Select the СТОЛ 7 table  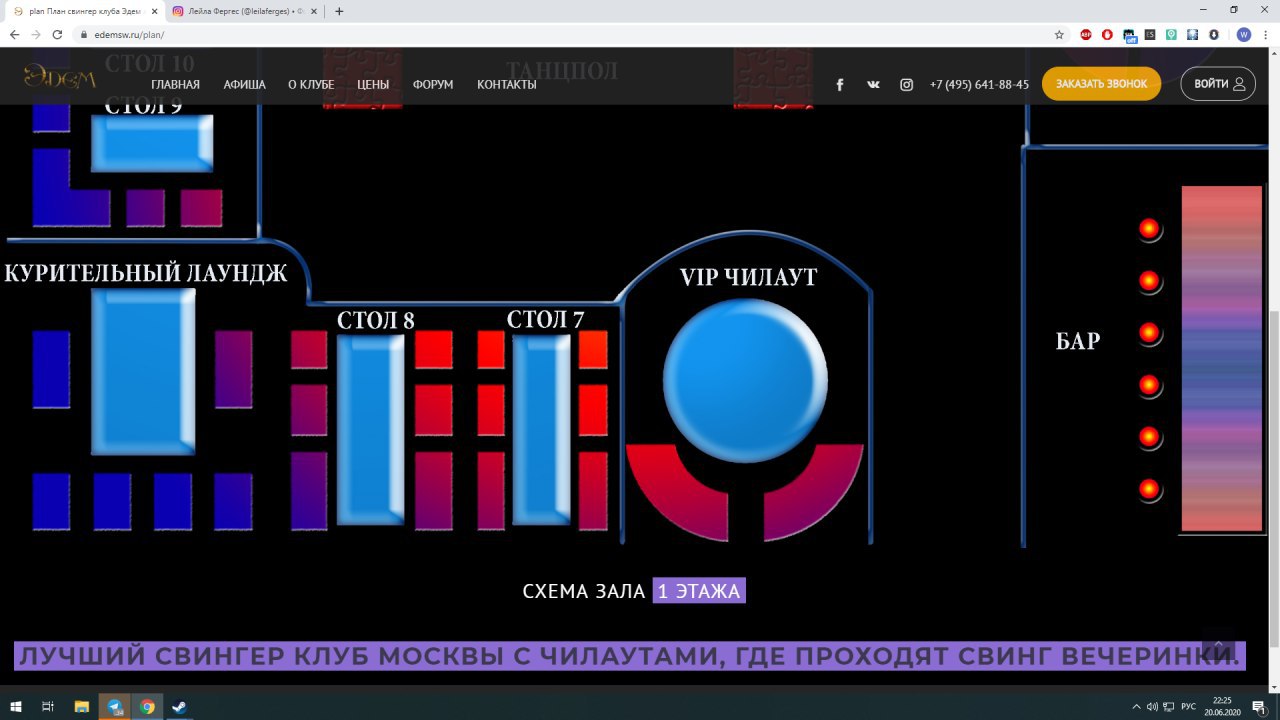[x=541, y=430]
